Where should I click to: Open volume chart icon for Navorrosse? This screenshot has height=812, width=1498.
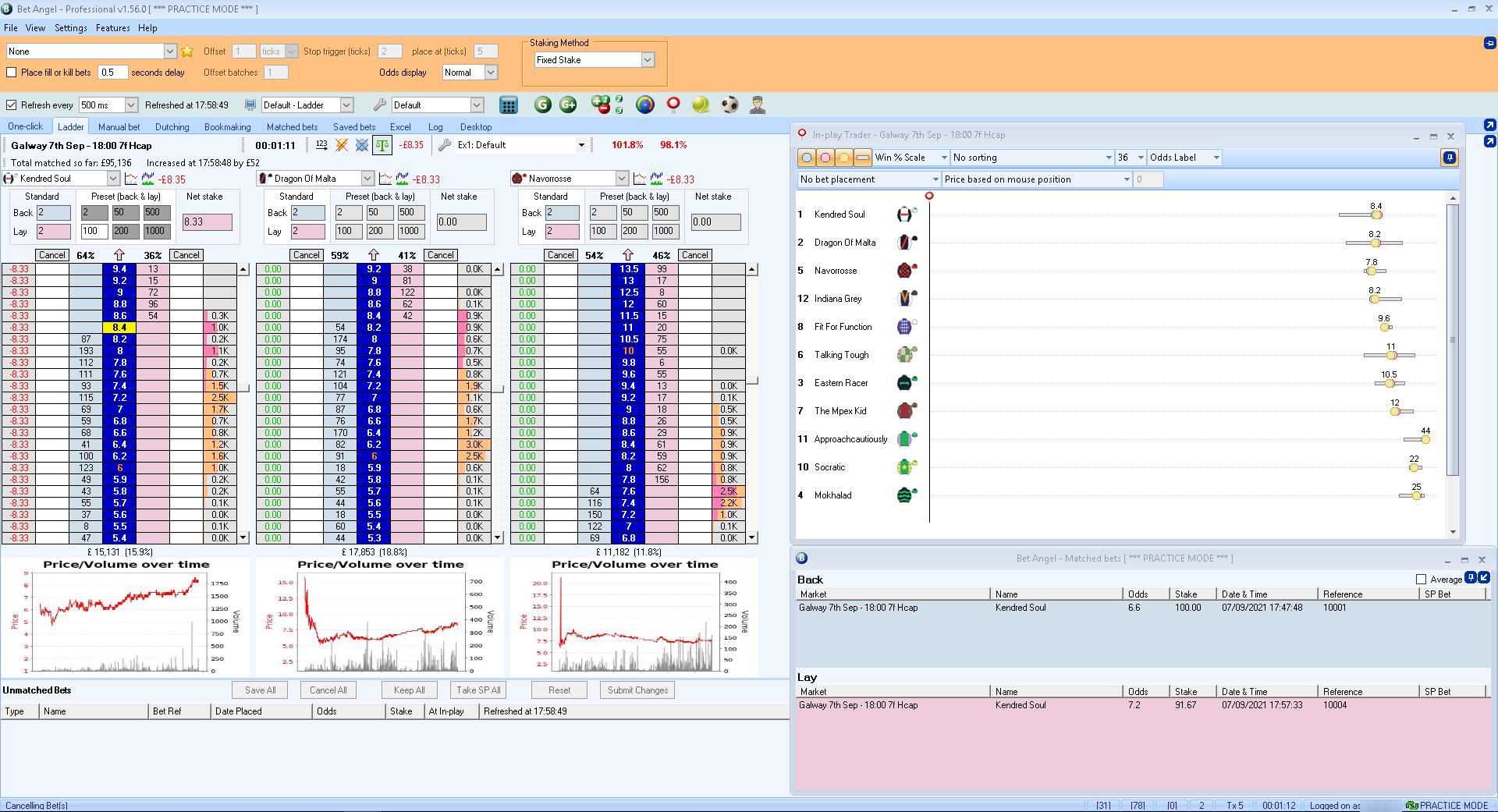[657, 179]
